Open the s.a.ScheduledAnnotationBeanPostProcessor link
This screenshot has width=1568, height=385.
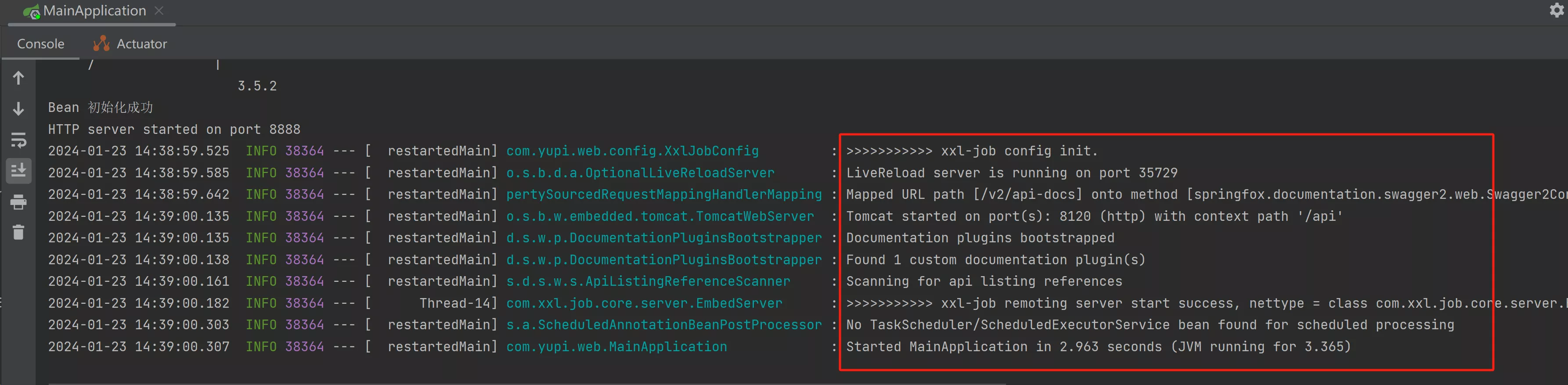pyautogui.click(x=664, y=325)
